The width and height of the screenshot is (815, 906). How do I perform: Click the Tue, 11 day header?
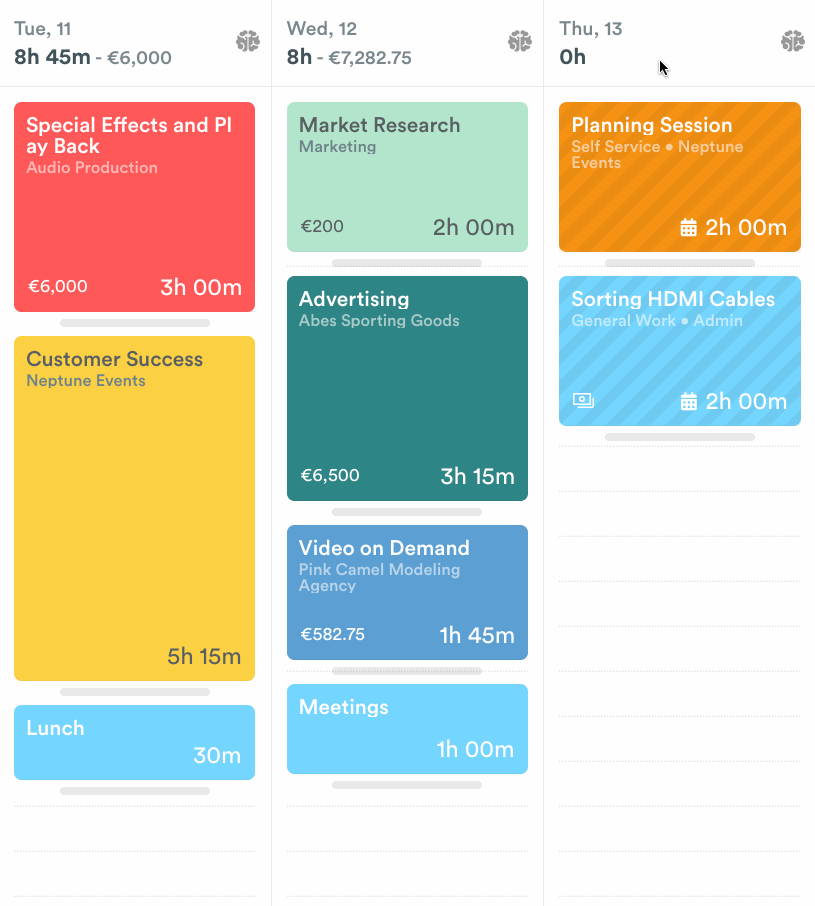point(43,29)
